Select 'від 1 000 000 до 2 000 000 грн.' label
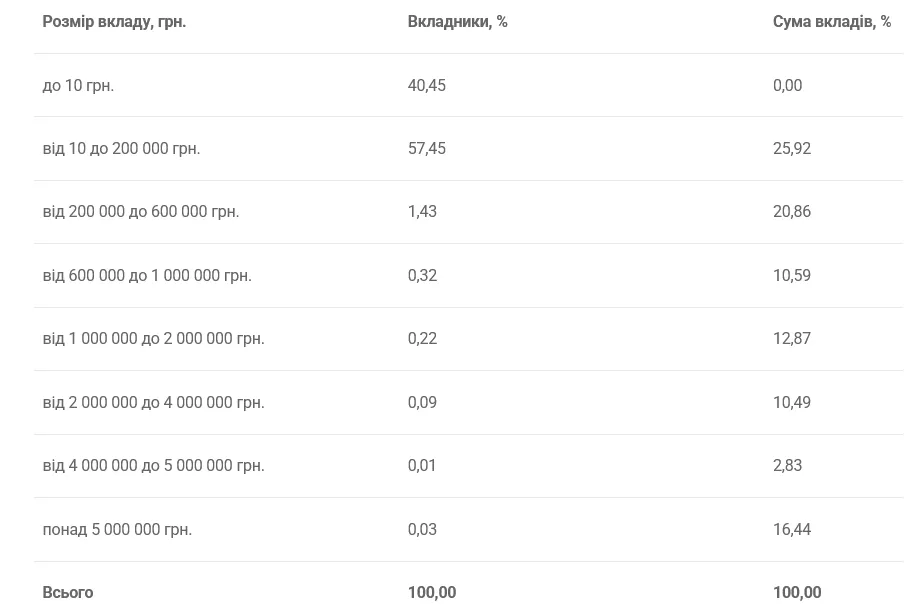904x613 pixels. (x=153, y=339)
